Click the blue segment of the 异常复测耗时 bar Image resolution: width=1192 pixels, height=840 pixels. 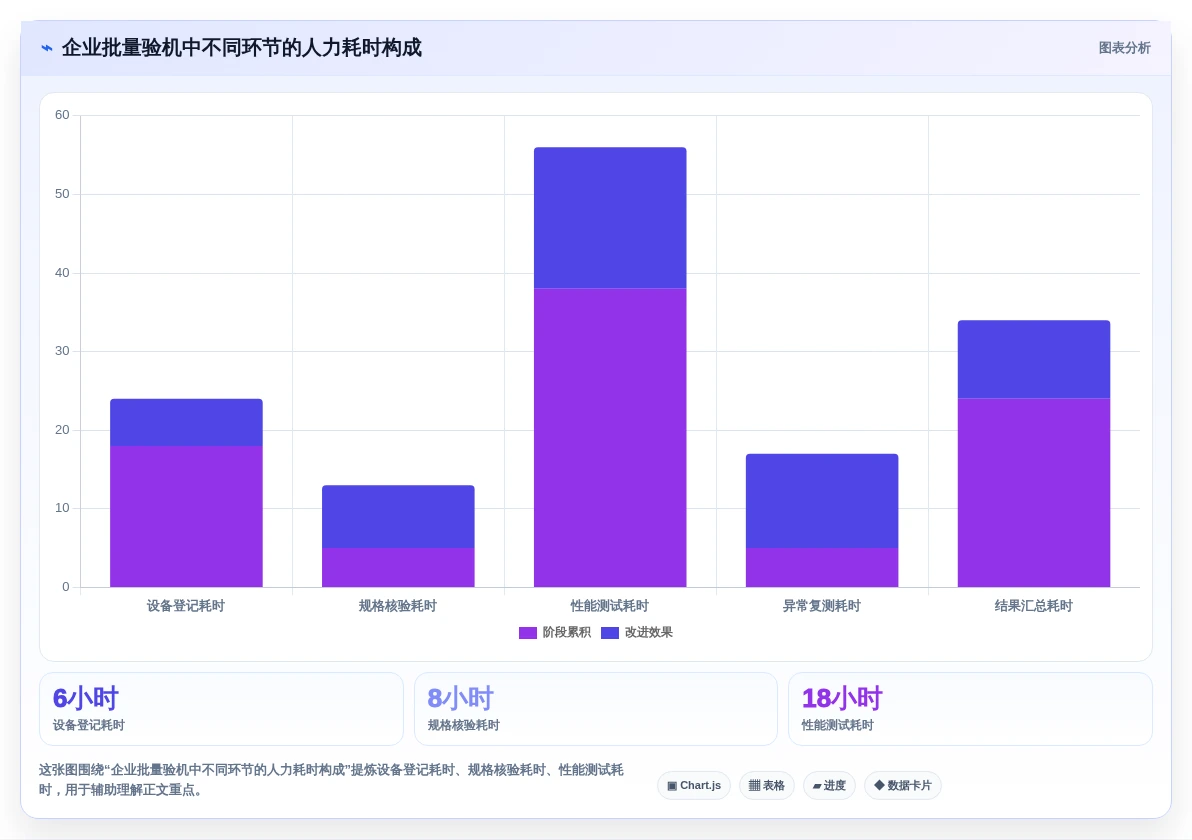click(822, 501)
